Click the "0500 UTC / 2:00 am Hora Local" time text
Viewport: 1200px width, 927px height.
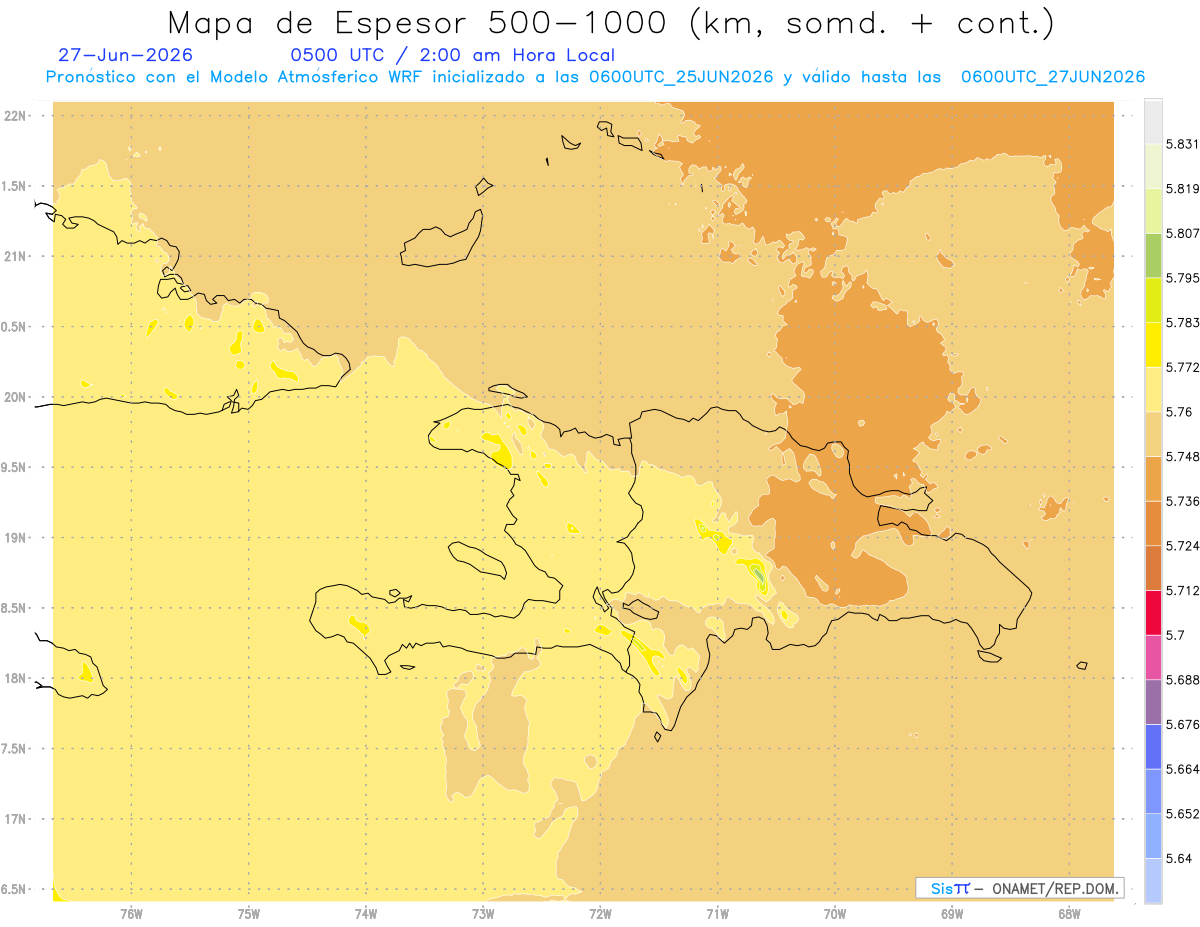452,55
